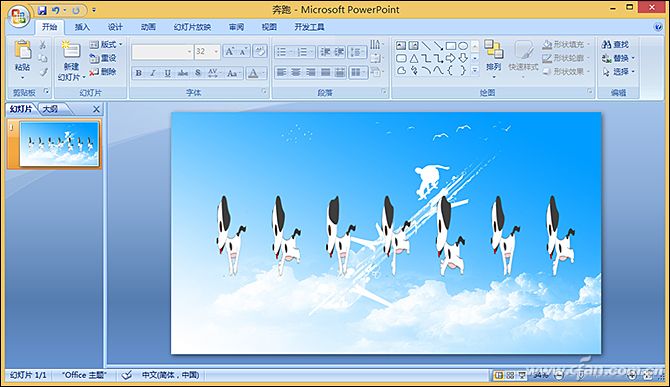This screenshot has width=670, height=387.
Task: Click the zoom out minus button
Action: click(x=559, y=376)
